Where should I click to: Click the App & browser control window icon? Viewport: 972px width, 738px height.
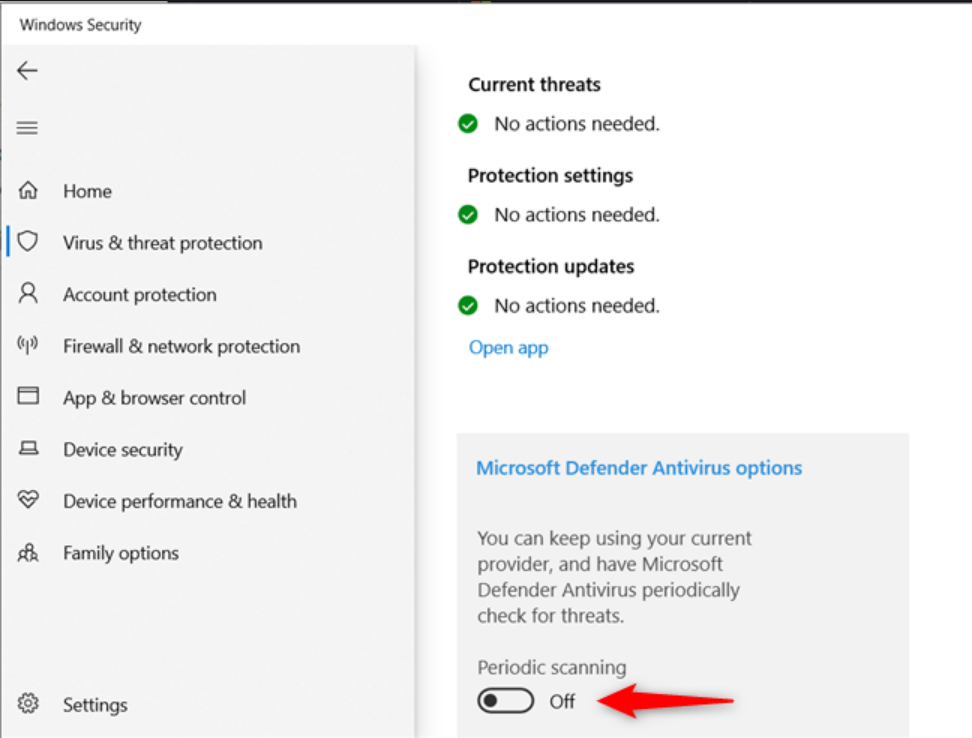(x=28, y=397)
